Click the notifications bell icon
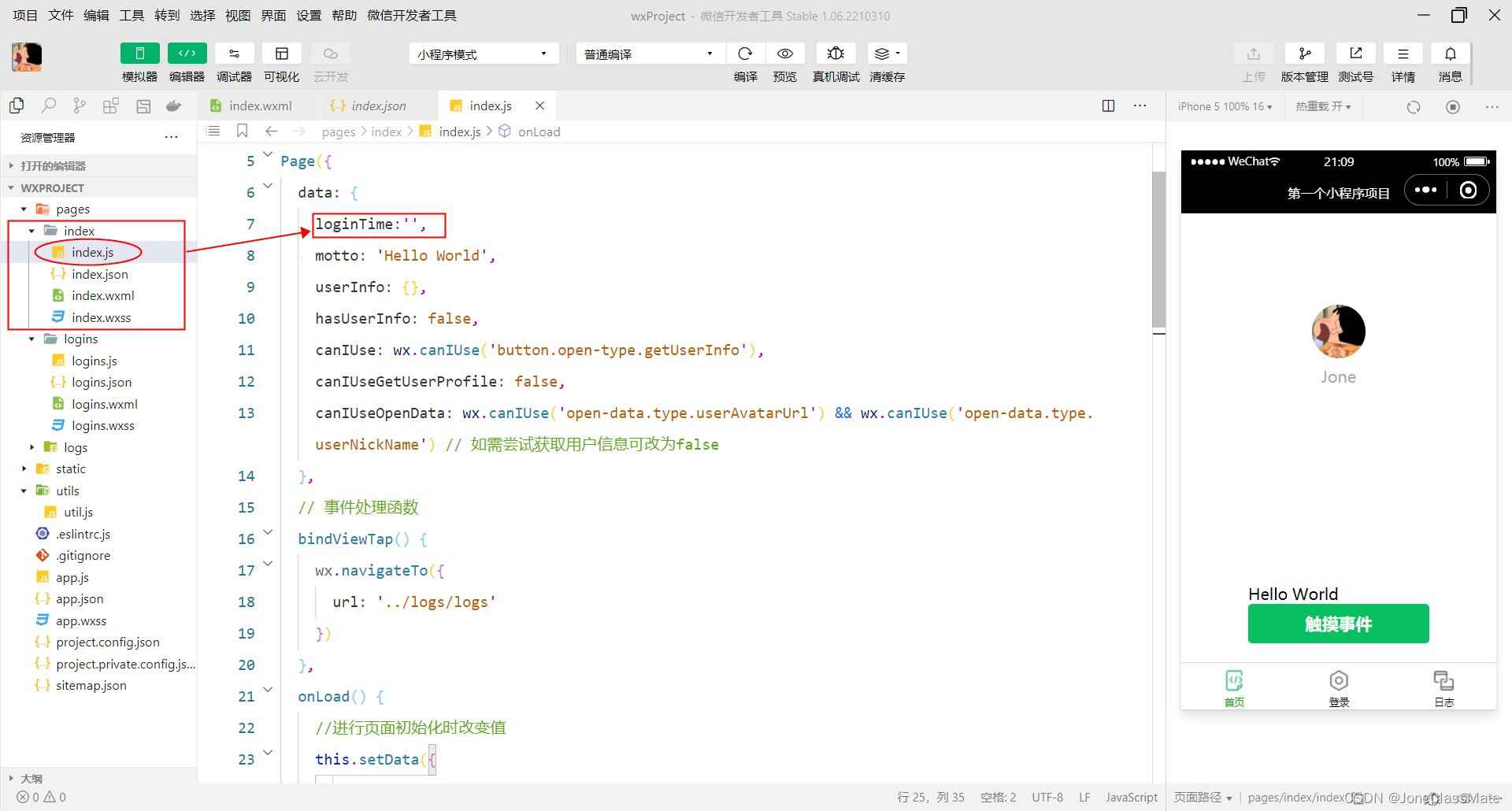Image resolution: width=1512 pixels, height=811 pixels. click(x=1450, y=54)
